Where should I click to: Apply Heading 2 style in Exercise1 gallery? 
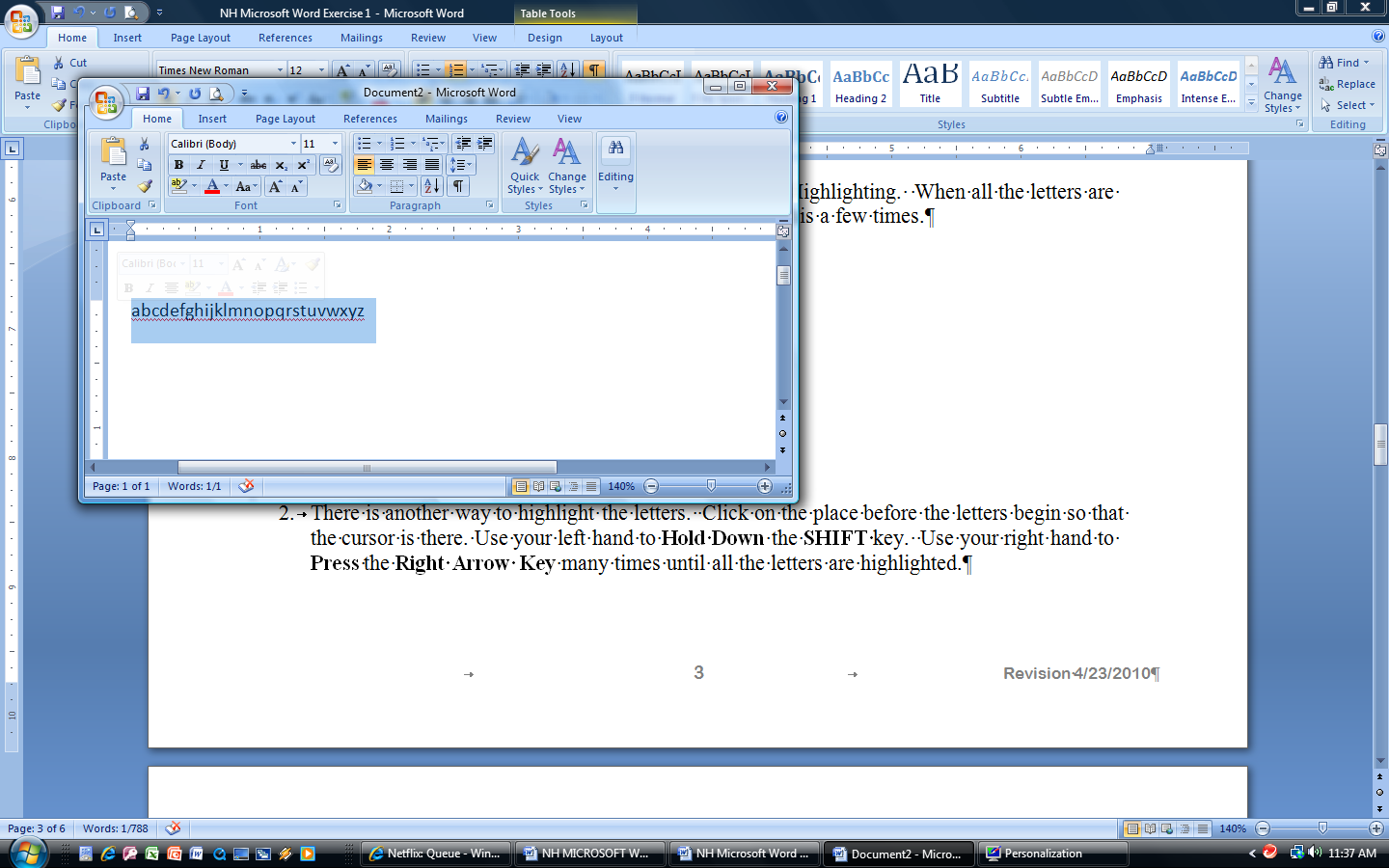pyautogui.click(x=861, y=84)
